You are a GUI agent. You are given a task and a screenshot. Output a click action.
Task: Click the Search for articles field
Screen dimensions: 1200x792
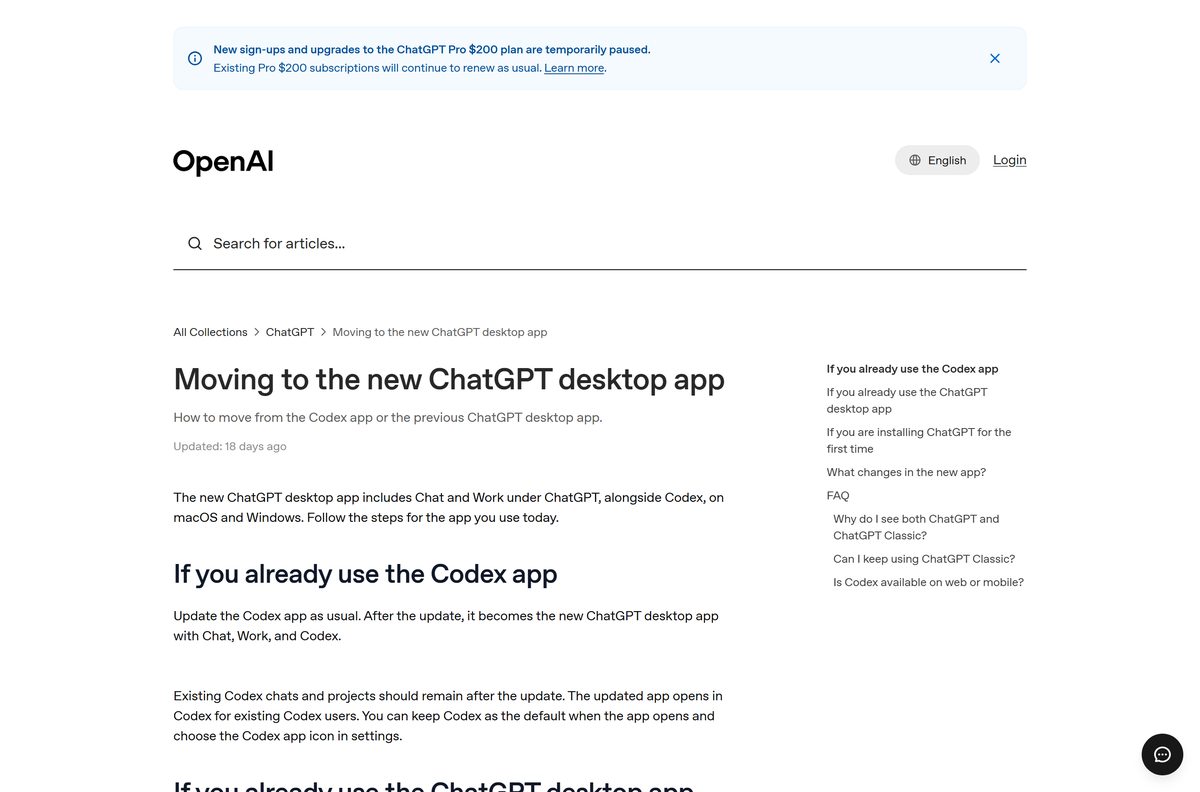point(600,243)
